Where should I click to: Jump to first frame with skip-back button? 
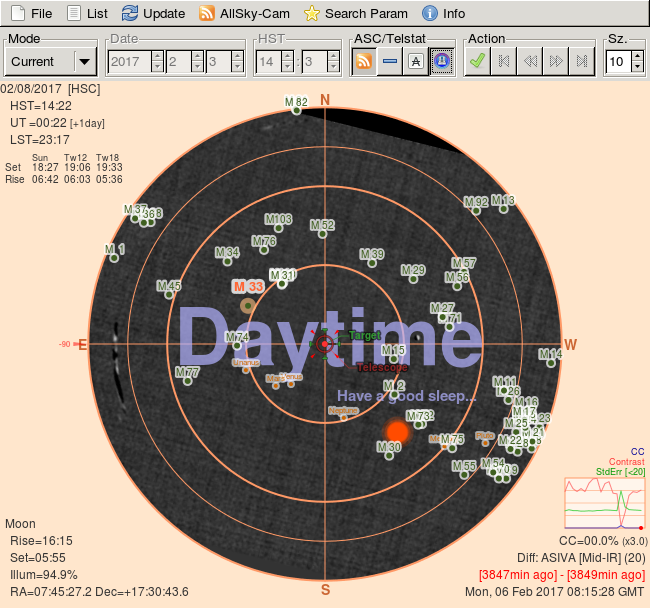tap(504, 61)
